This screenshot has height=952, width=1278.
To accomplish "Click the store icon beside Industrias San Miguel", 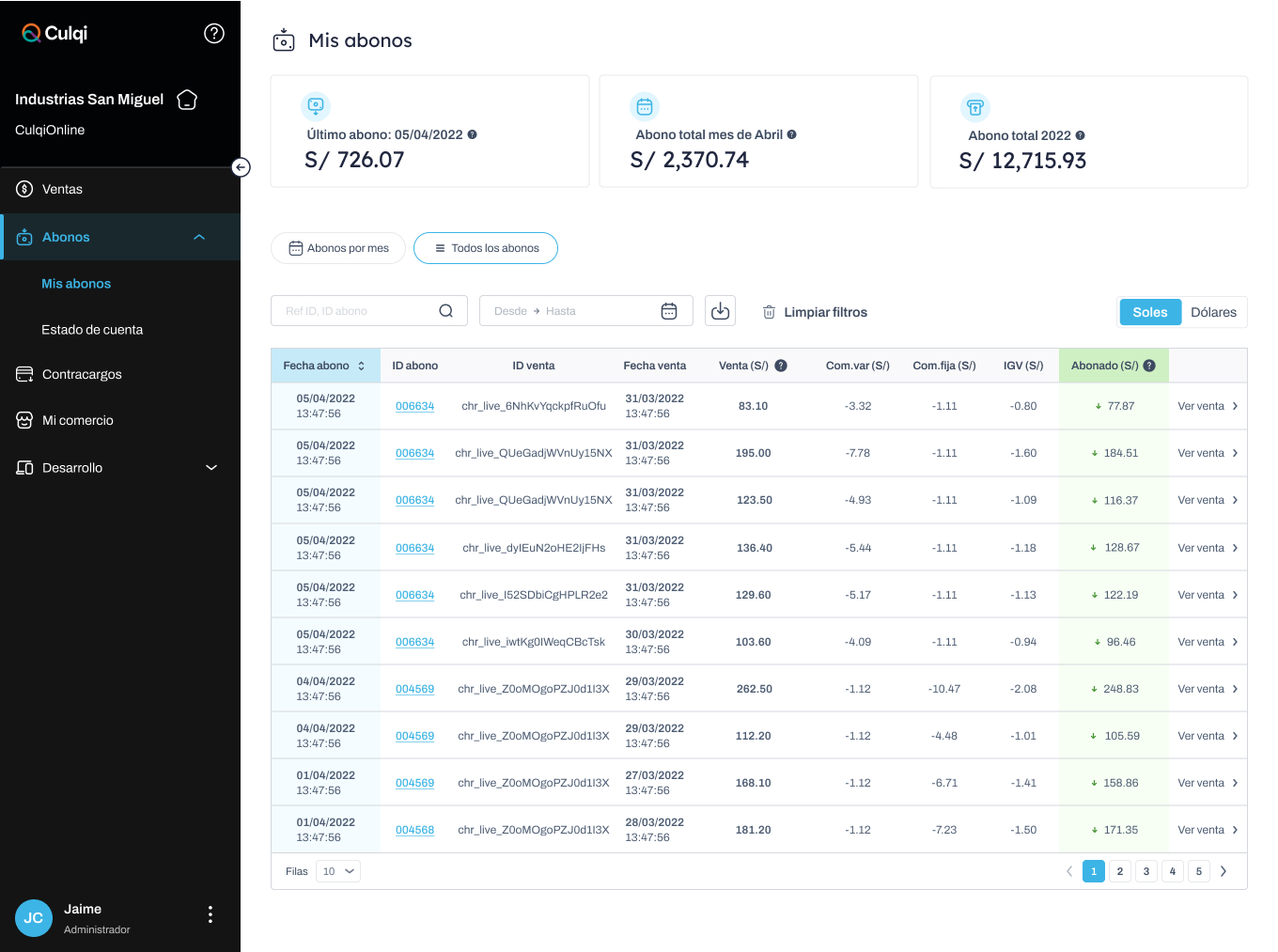I will coord(187,100).
